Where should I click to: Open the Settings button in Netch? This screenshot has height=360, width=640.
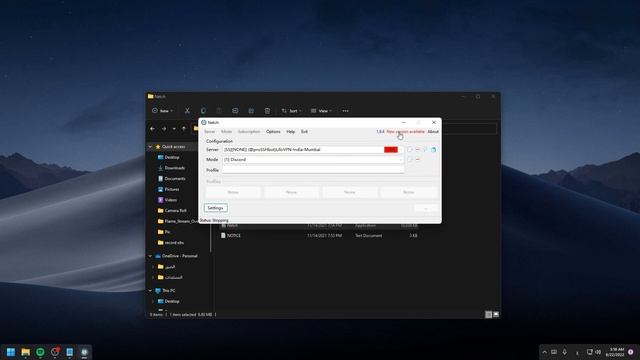[x=216, y=208]
